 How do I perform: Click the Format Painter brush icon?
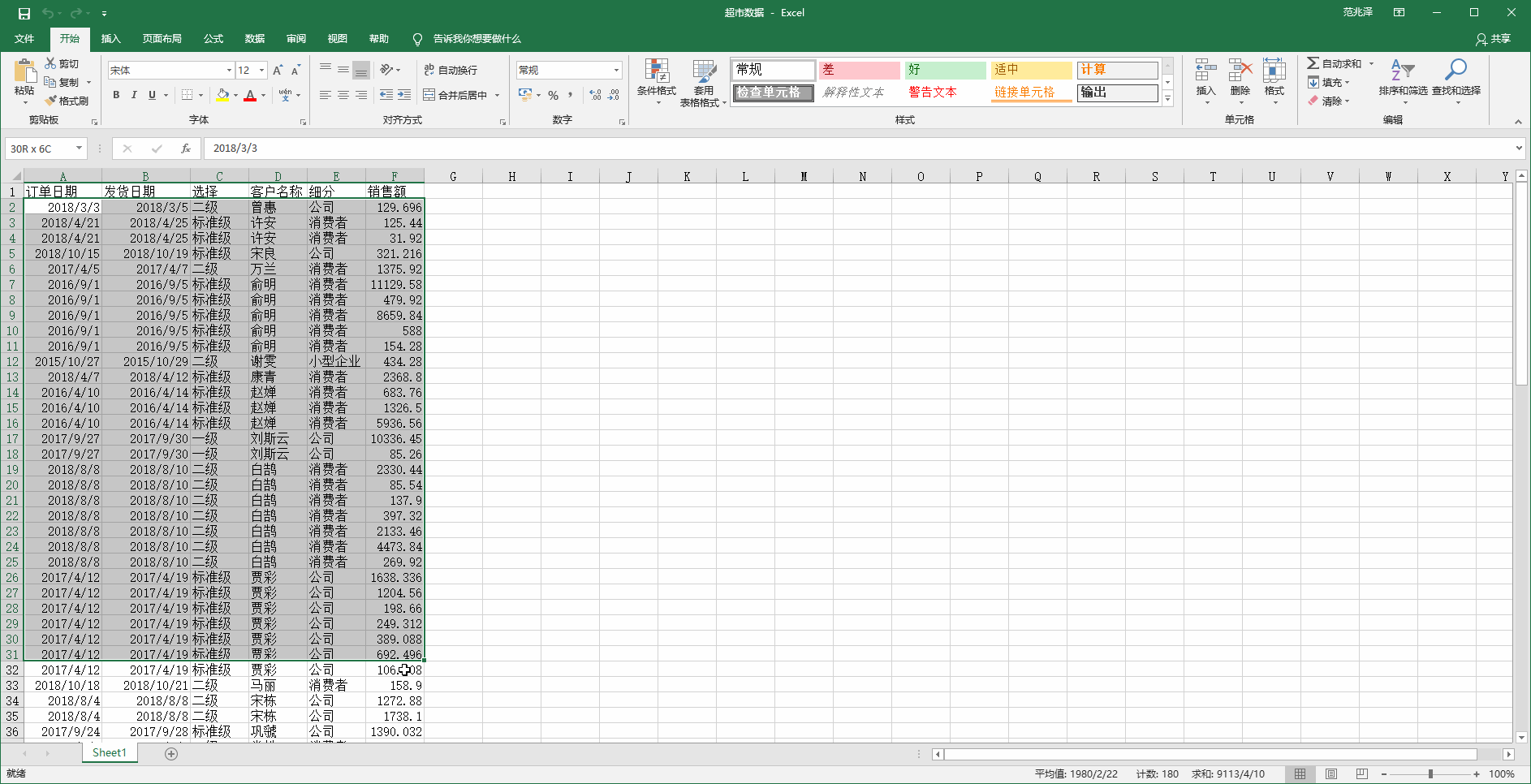click(x=50, y=101)
